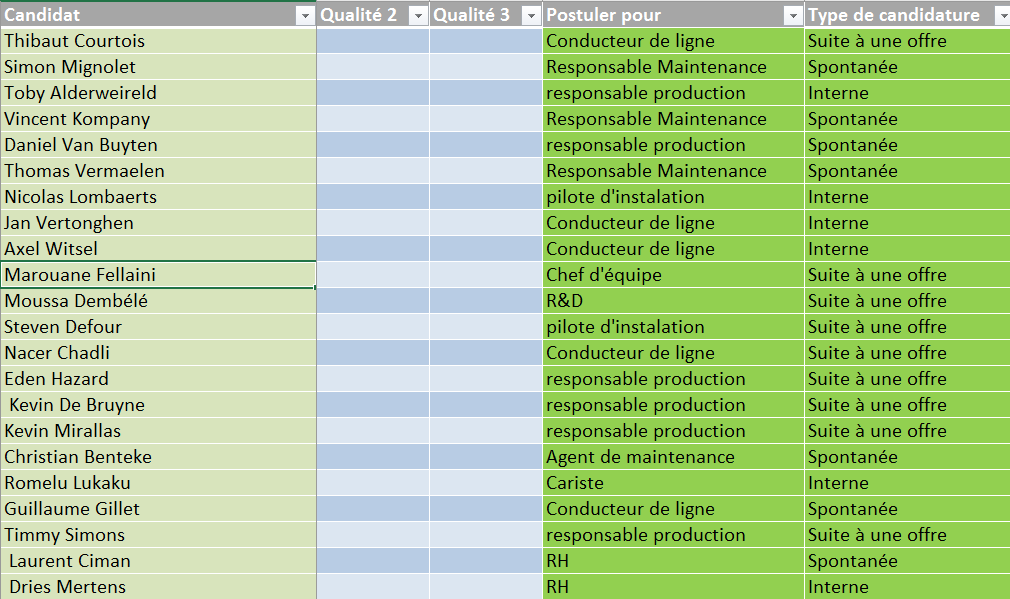1010x599 pixels.
Task: Expand the Qualité 3 filter arrow
Action: [x=530, y=16]
